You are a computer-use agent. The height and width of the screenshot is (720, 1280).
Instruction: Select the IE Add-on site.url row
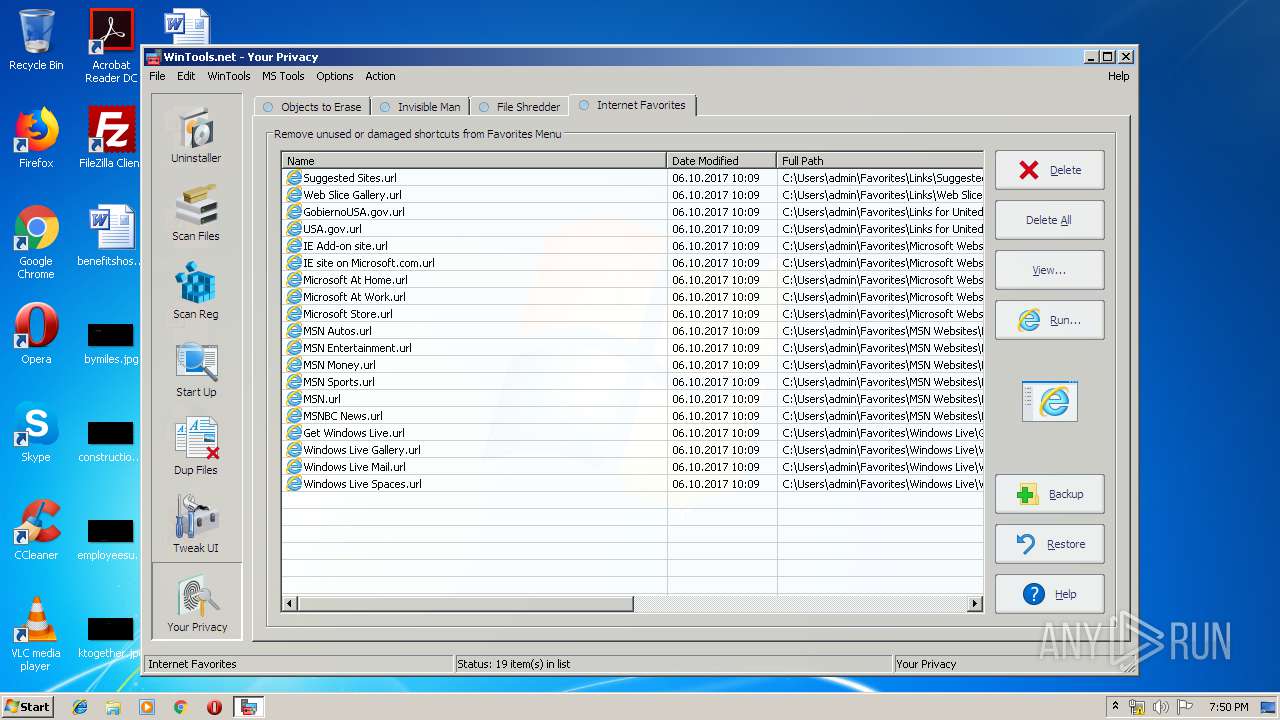pyautogui.click(x=633, y=246)
